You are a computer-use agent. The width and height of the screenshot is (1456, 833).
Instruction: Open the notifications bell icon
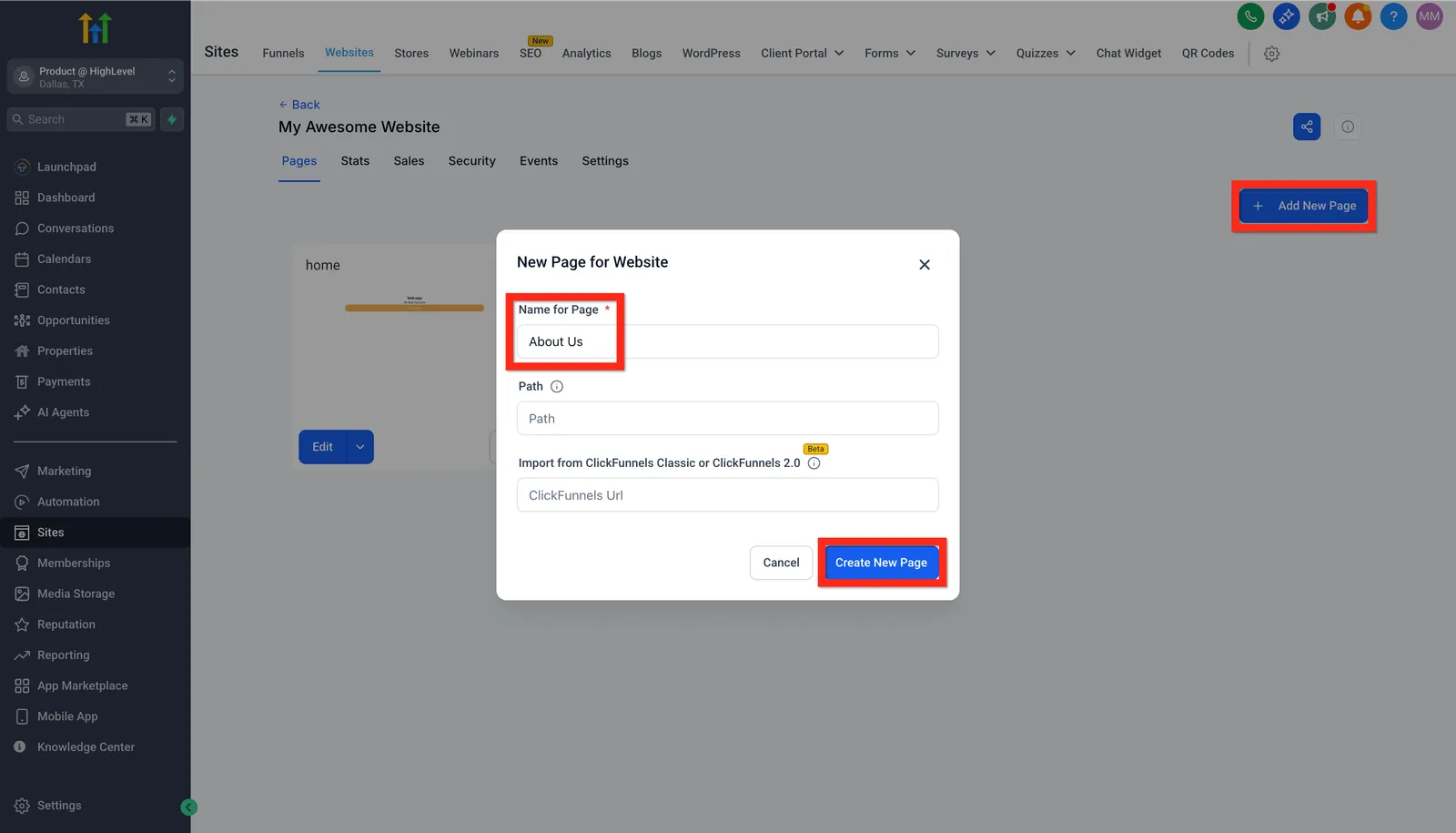[x=1358, y=16]
